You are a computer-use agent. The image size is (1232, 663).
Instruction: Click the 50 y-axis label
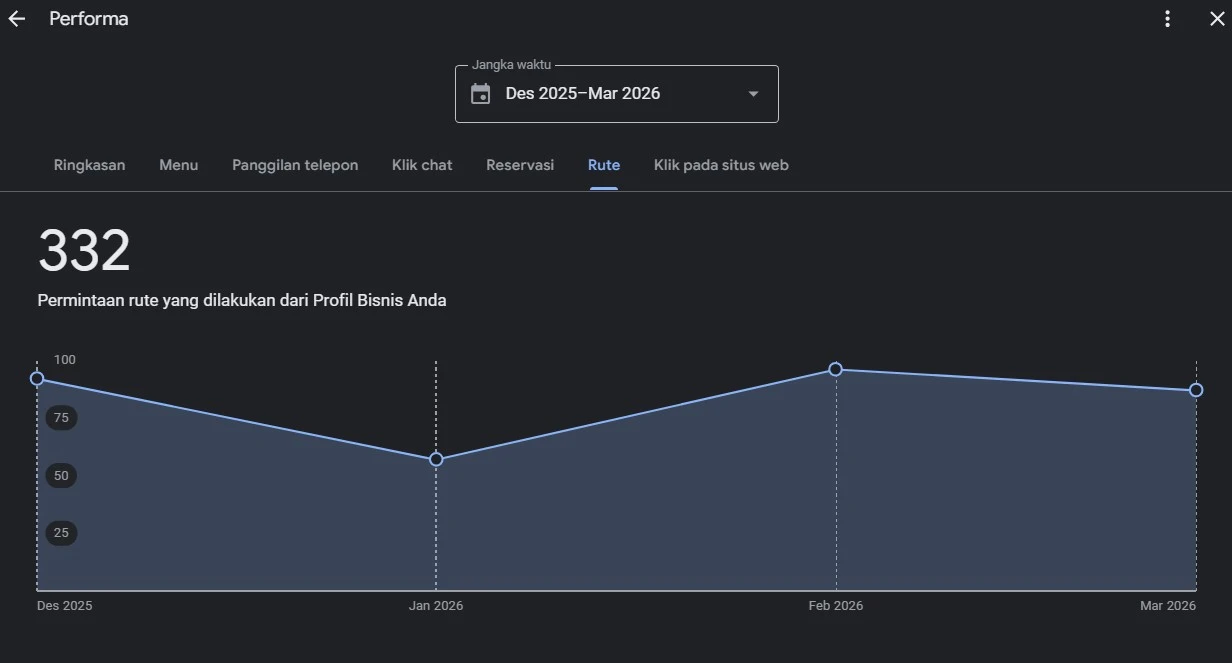tap(61, 476)
